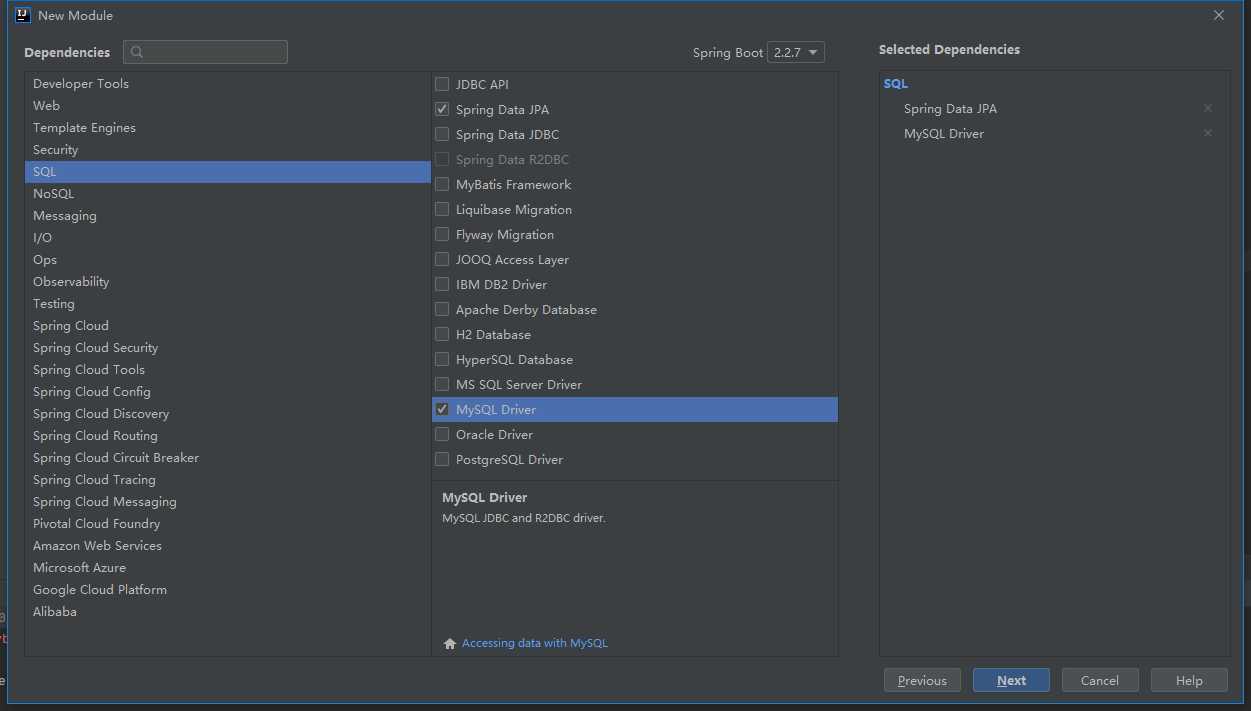Image resolution: width=1251 pixels, height=711 pixels.
Task: Select Developer Tools category
Action: (x=228, y=84)
